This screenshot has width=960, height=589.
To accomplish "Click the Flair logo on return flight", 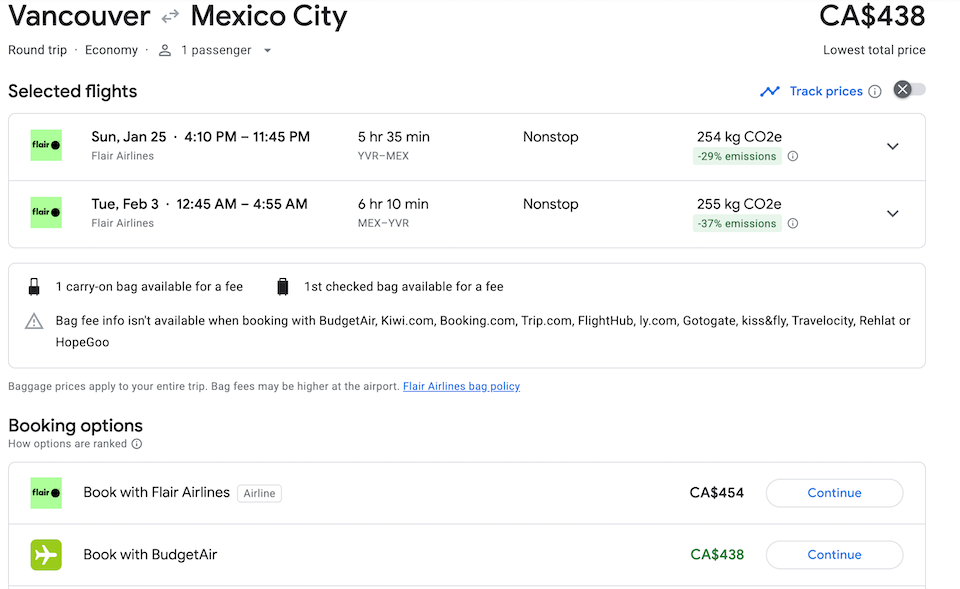I will click(46, 212).
